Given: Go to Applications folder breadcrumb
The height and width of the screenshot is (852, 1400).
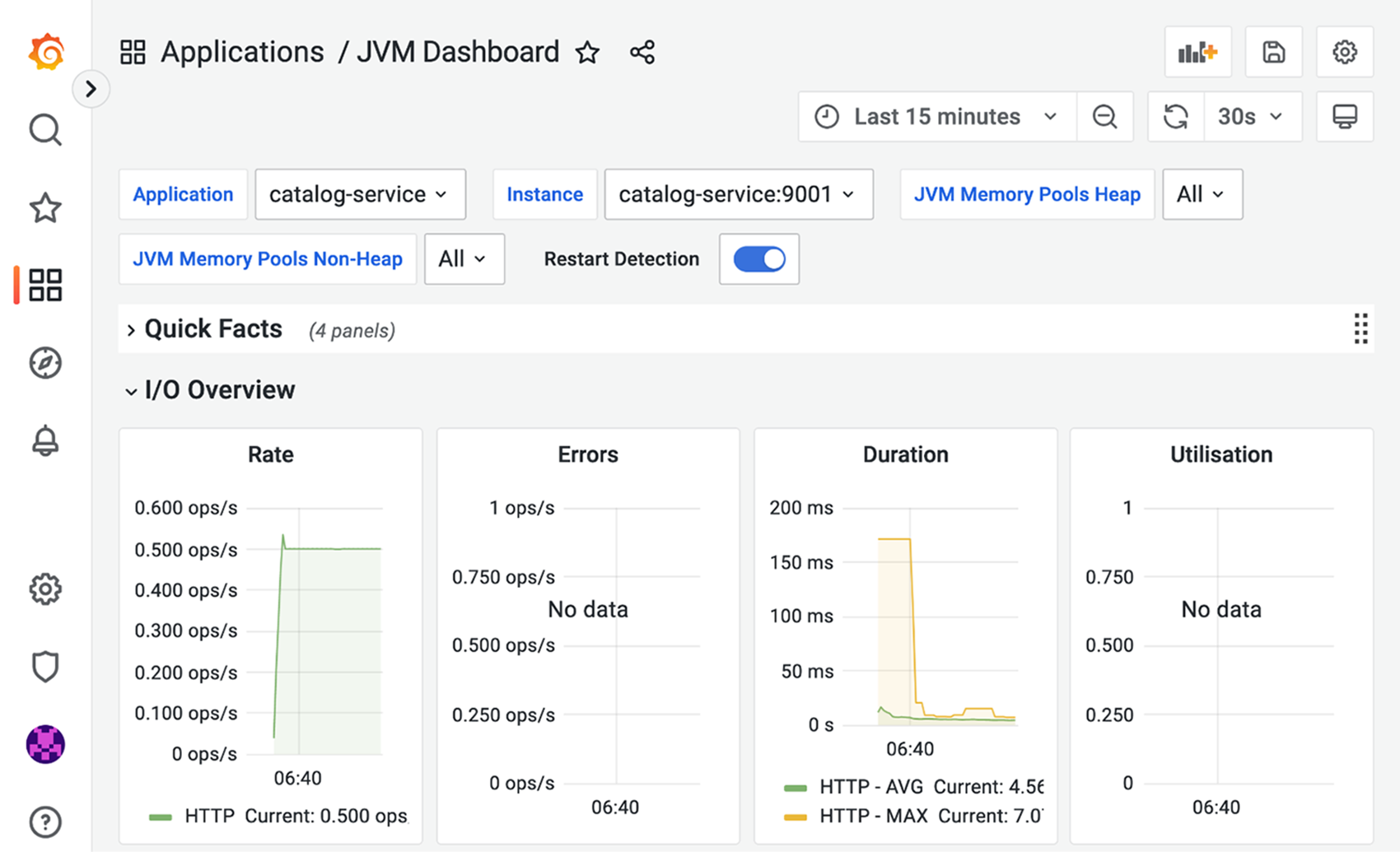Looking at the screenshot, I should pos(242,53).
